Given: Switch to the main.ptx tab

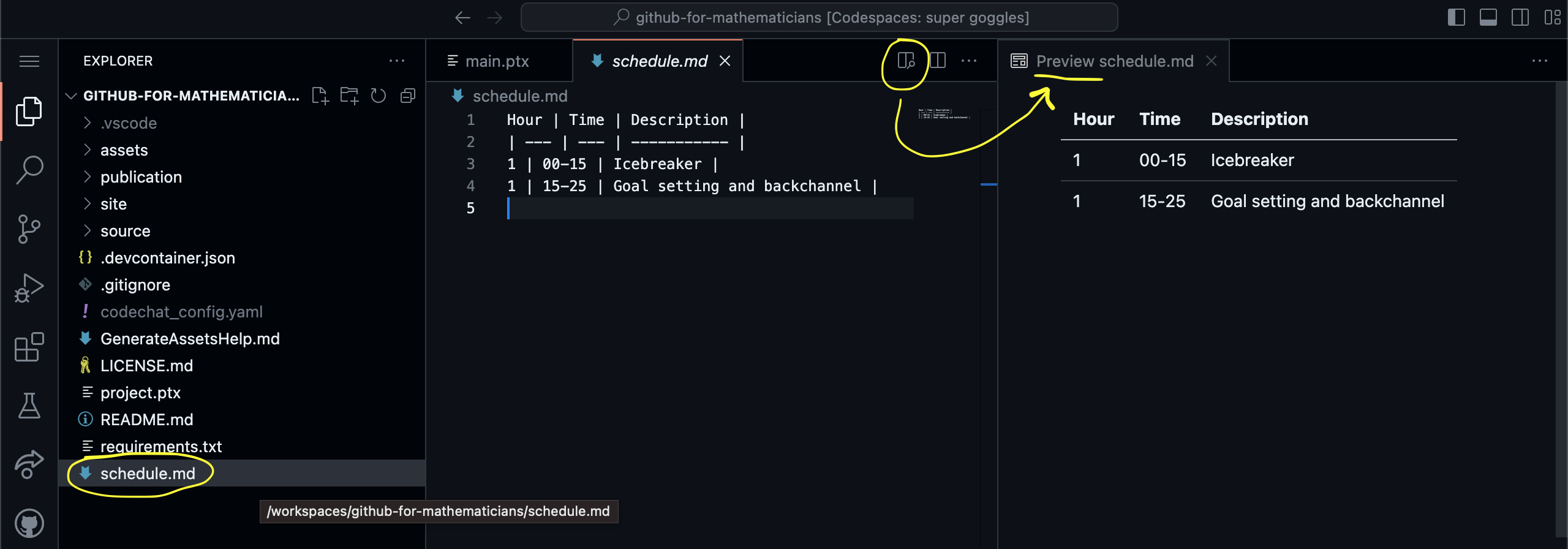Looking at the screenshot, I should coord(497,61).
